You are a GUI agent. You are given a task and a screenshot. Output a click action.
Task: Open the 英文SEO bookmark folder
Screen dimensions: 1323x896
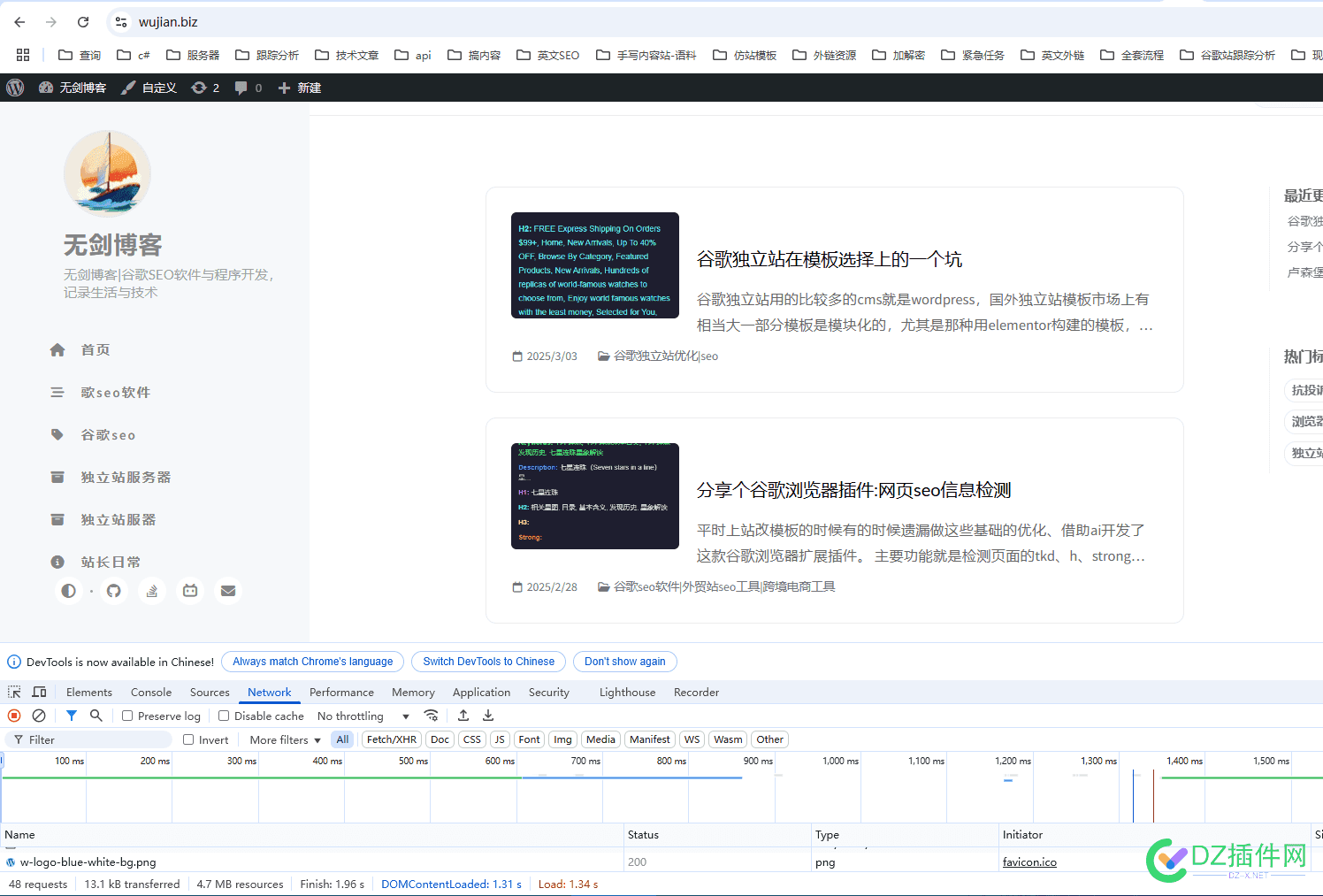click(547, 55)
